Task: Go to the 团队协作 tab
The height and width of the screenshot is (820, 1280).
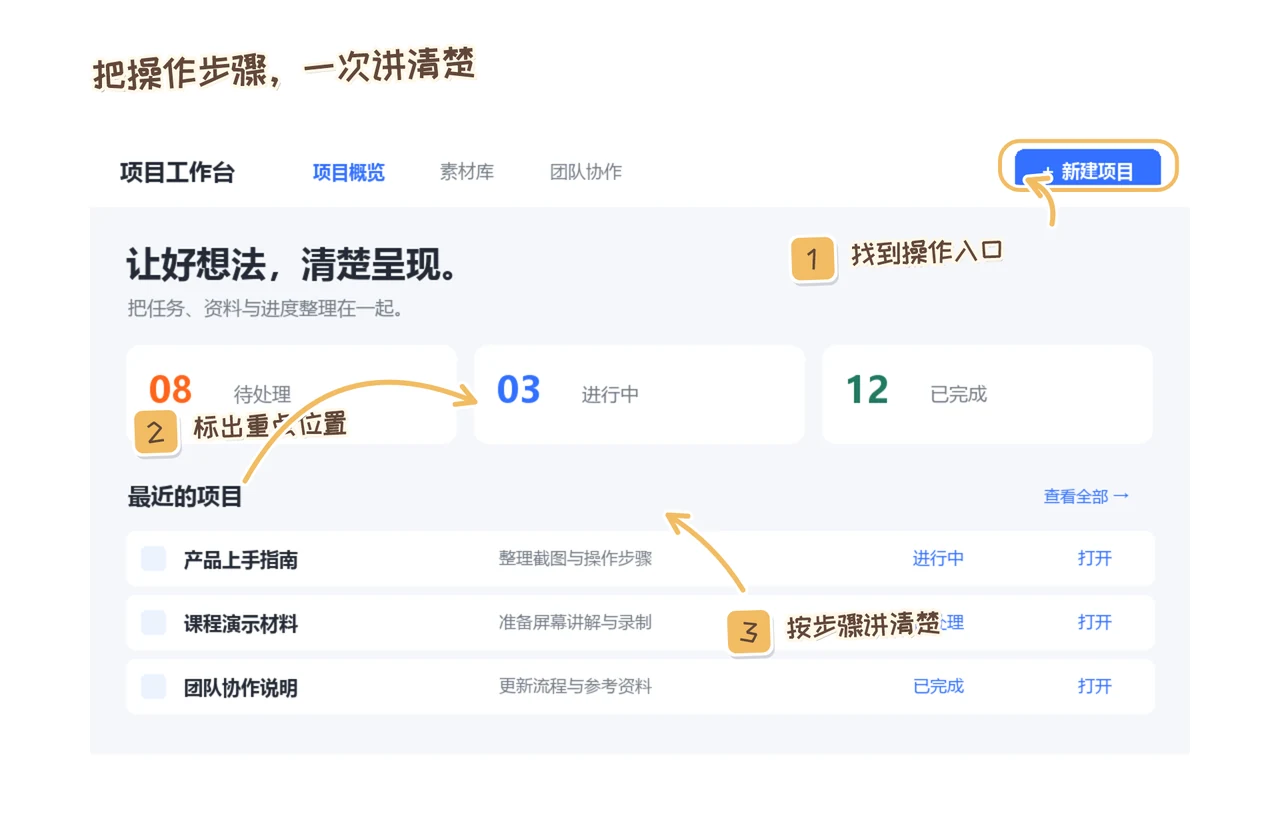Action: 586,172
